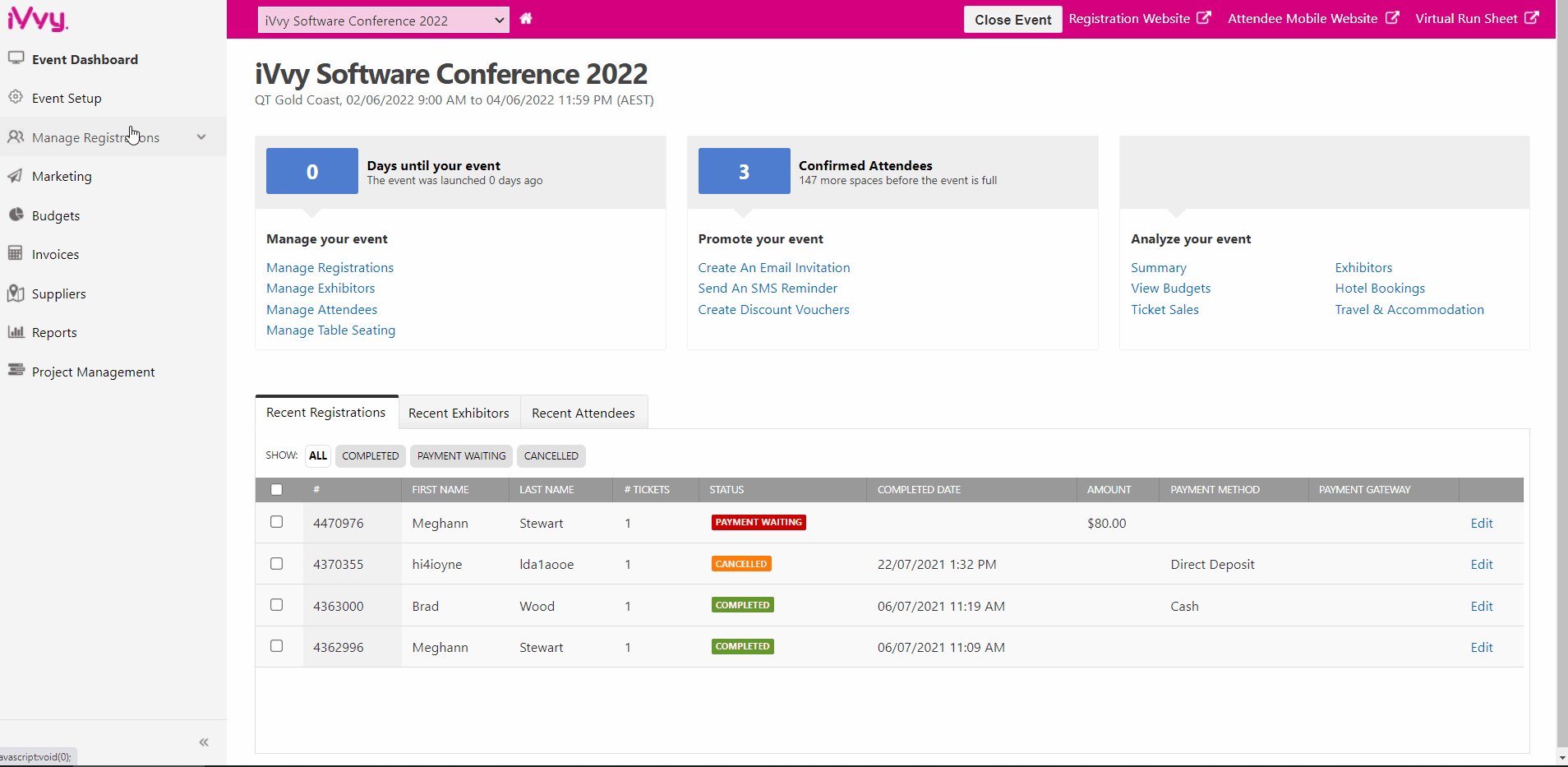Collapse the sidebar with double chevron
The image size is (1568, 767).
click(x=204, y=742)
